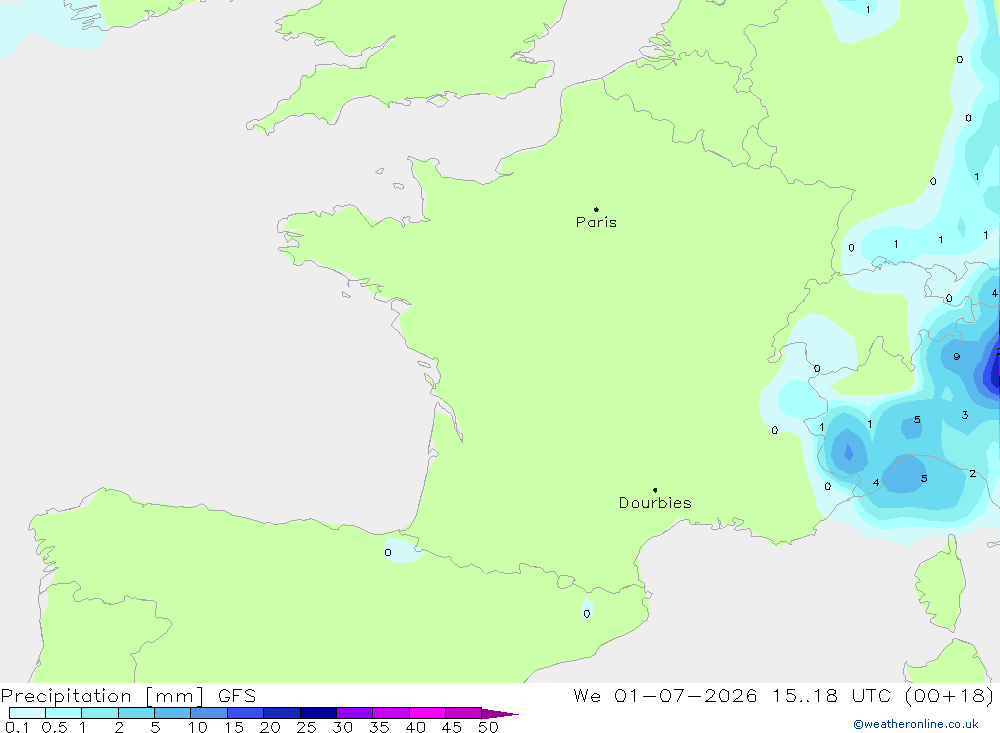Click the 'Precipitation [mm]' title text

pos(102,696)
